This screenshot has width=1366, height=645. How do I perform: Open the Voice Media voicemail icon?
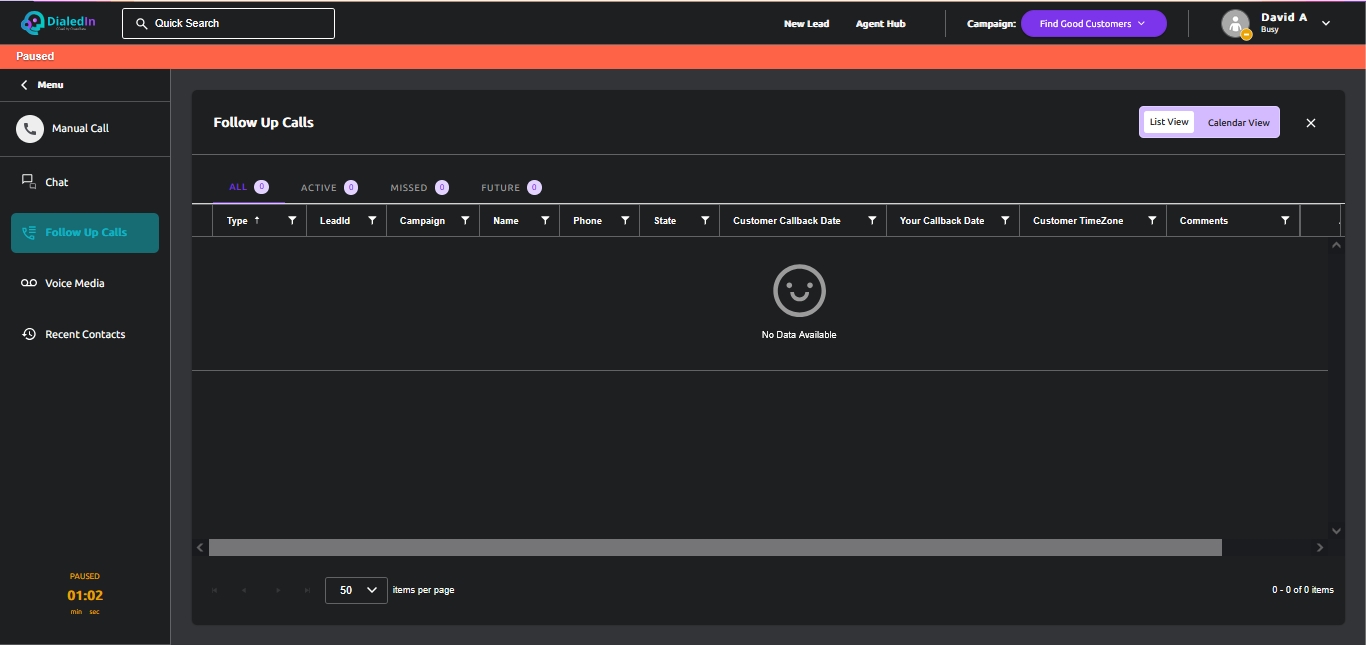point(29,283)
